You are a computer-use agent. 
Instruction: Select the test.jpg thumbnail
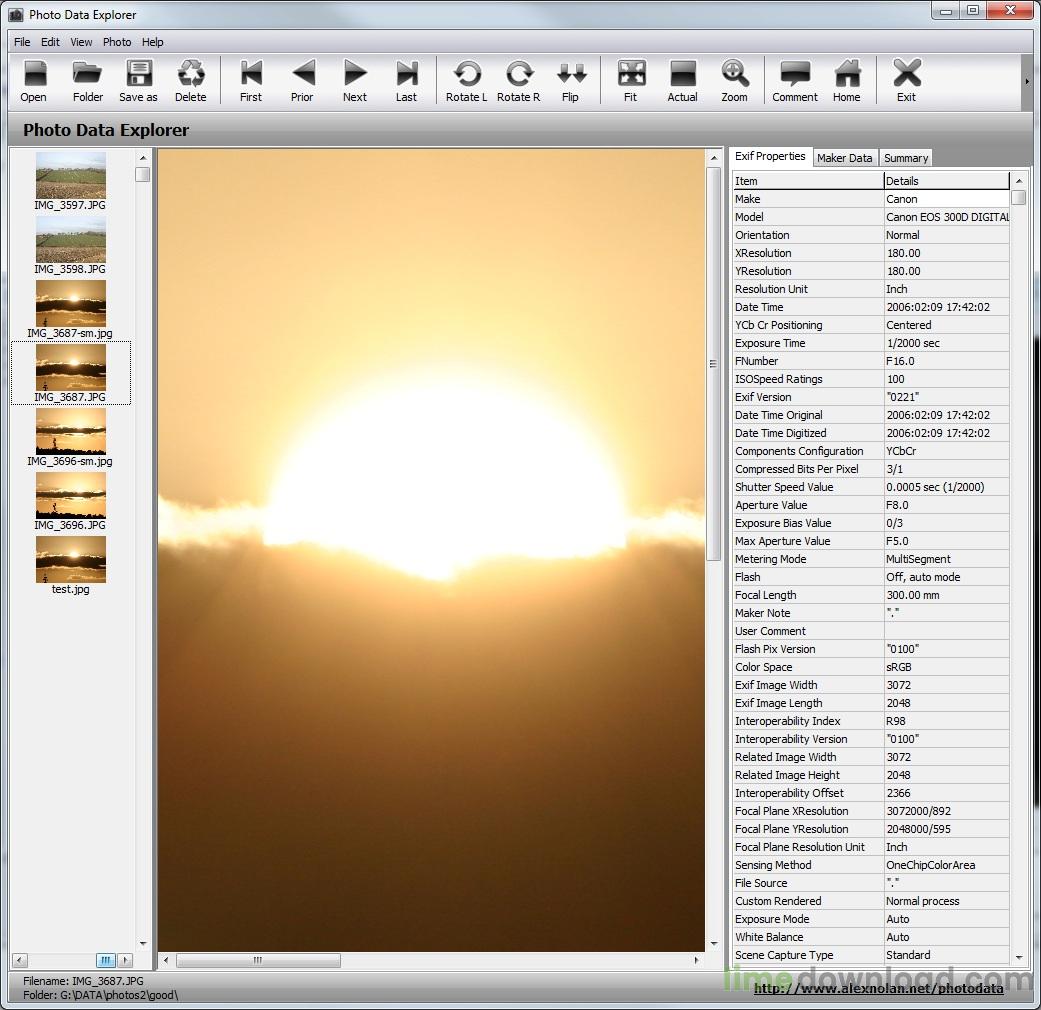(70, 560)
